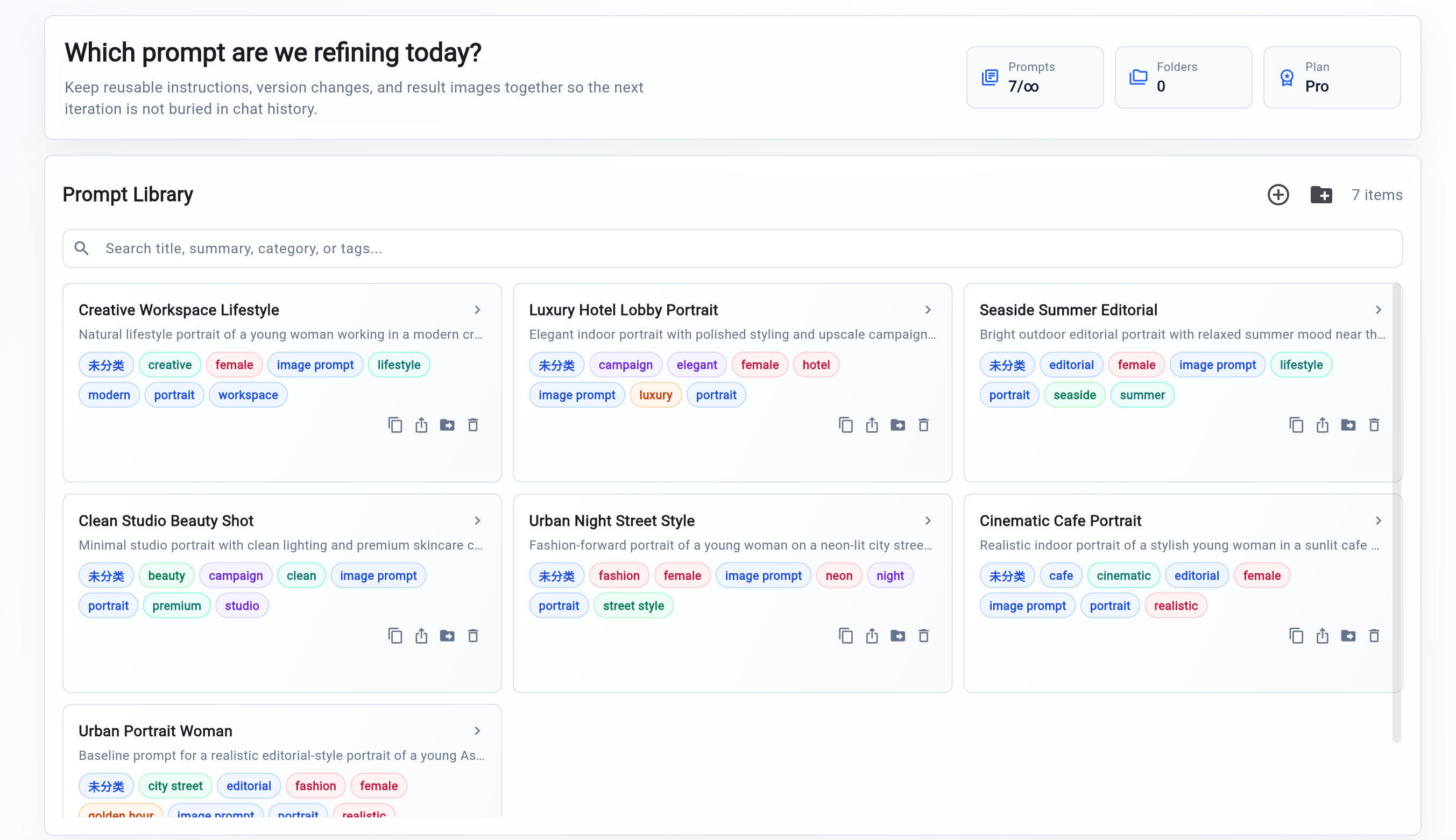The height and width of the screenshot is (840, 1456).
Task: Click the magnifier icon in search bar
Action: pyautogui.click(x=81, y=248)
